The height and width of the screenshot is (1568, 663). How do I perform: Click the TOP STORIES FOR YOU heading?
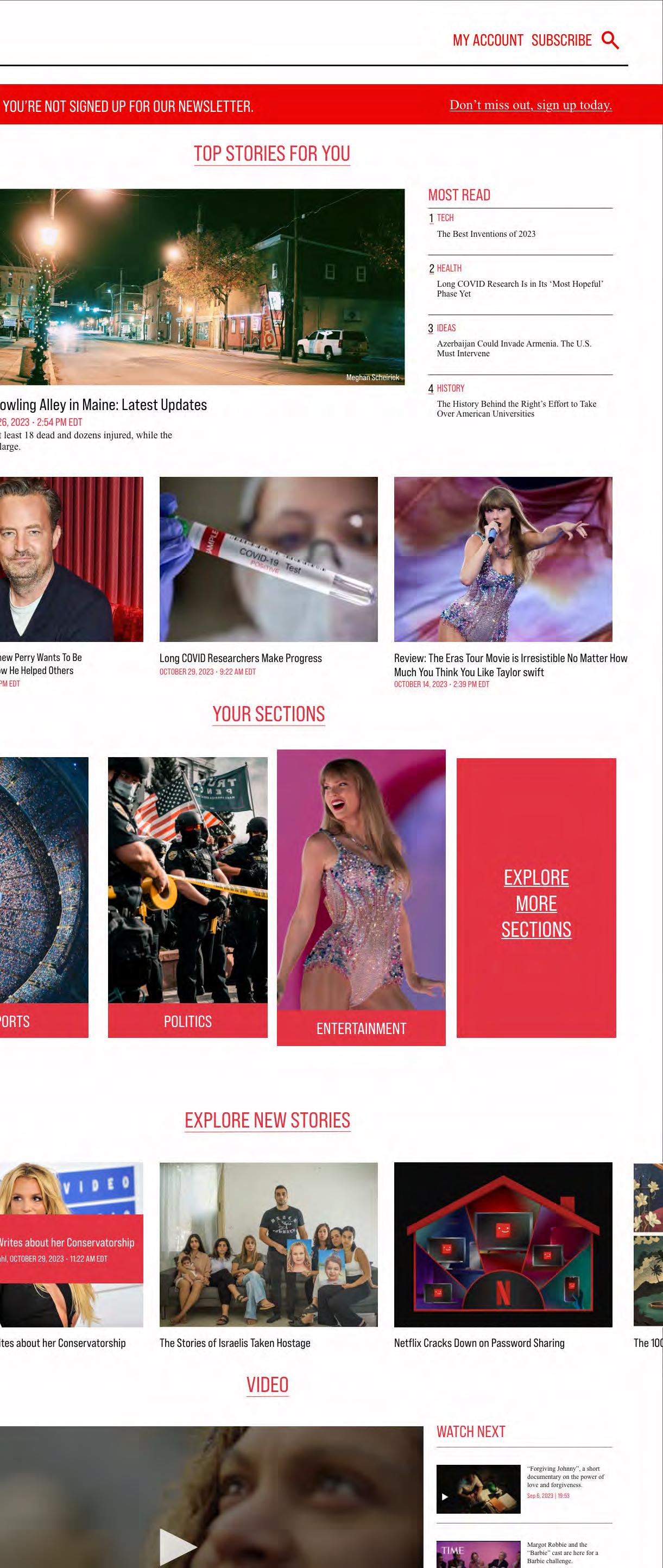(x=271, y=153)
